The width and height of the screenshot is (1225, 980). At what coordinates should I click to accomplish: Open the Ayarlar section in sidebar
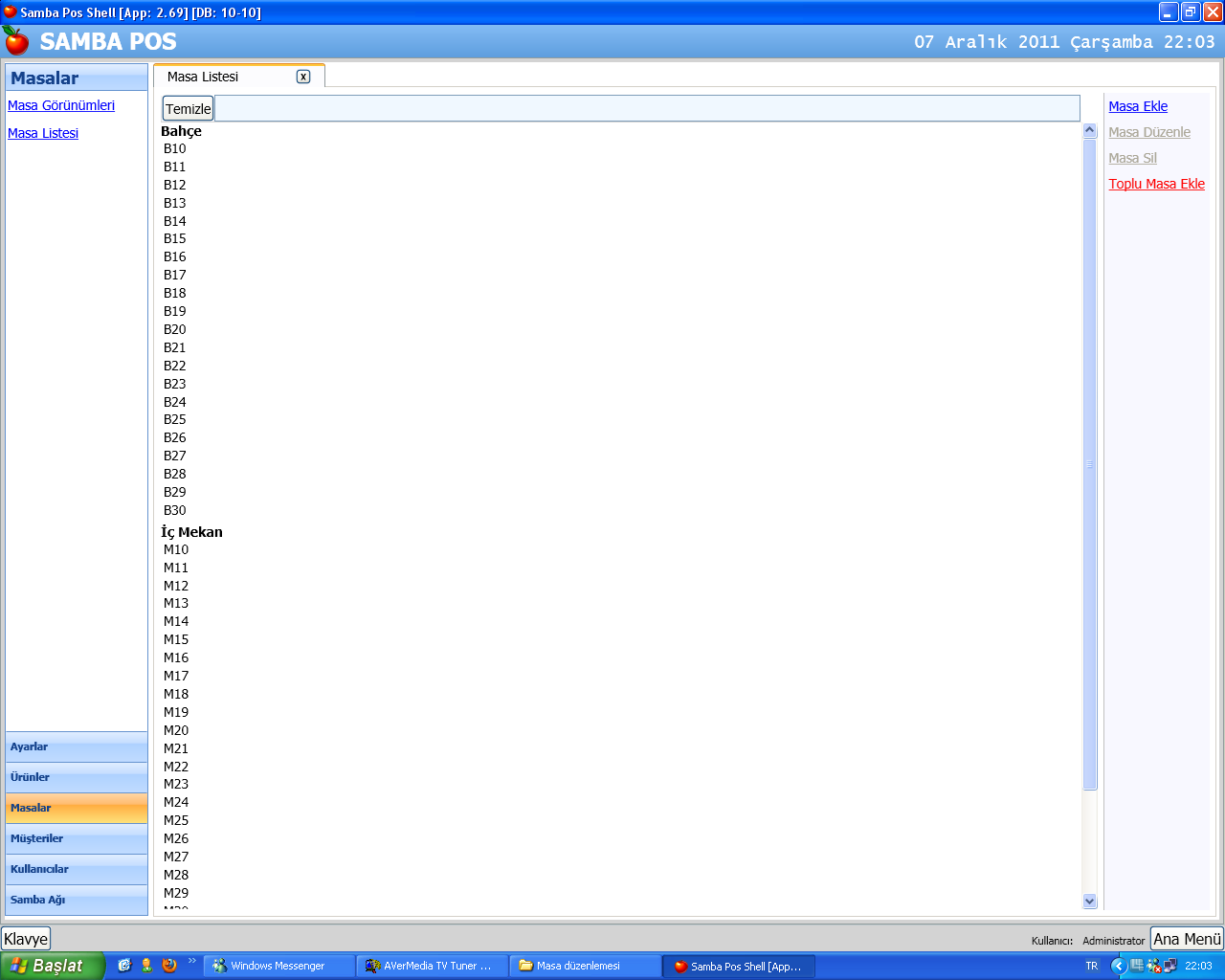(x=77, y=746)
